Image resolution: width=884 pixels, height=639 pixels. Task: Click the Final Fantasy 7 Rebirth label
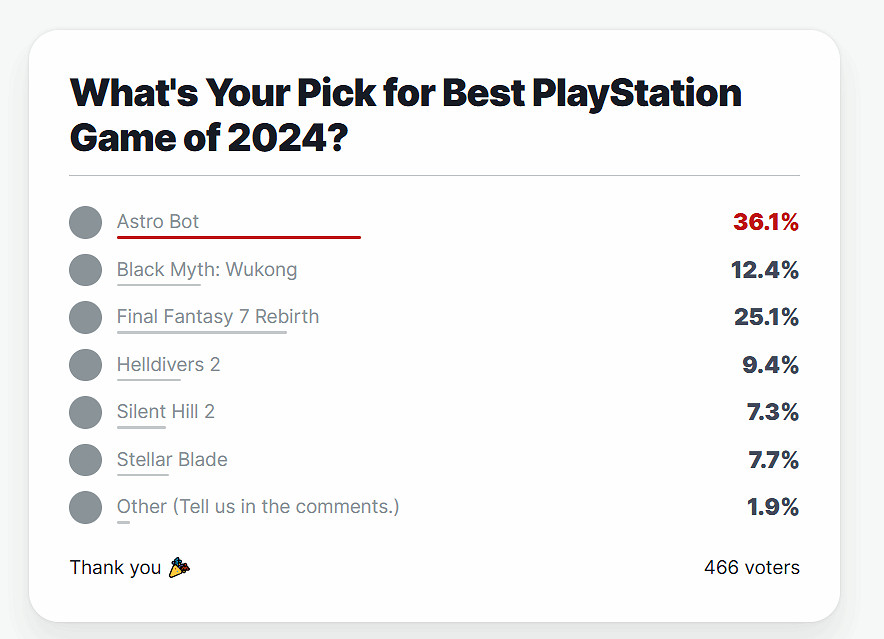click(218, 317)
